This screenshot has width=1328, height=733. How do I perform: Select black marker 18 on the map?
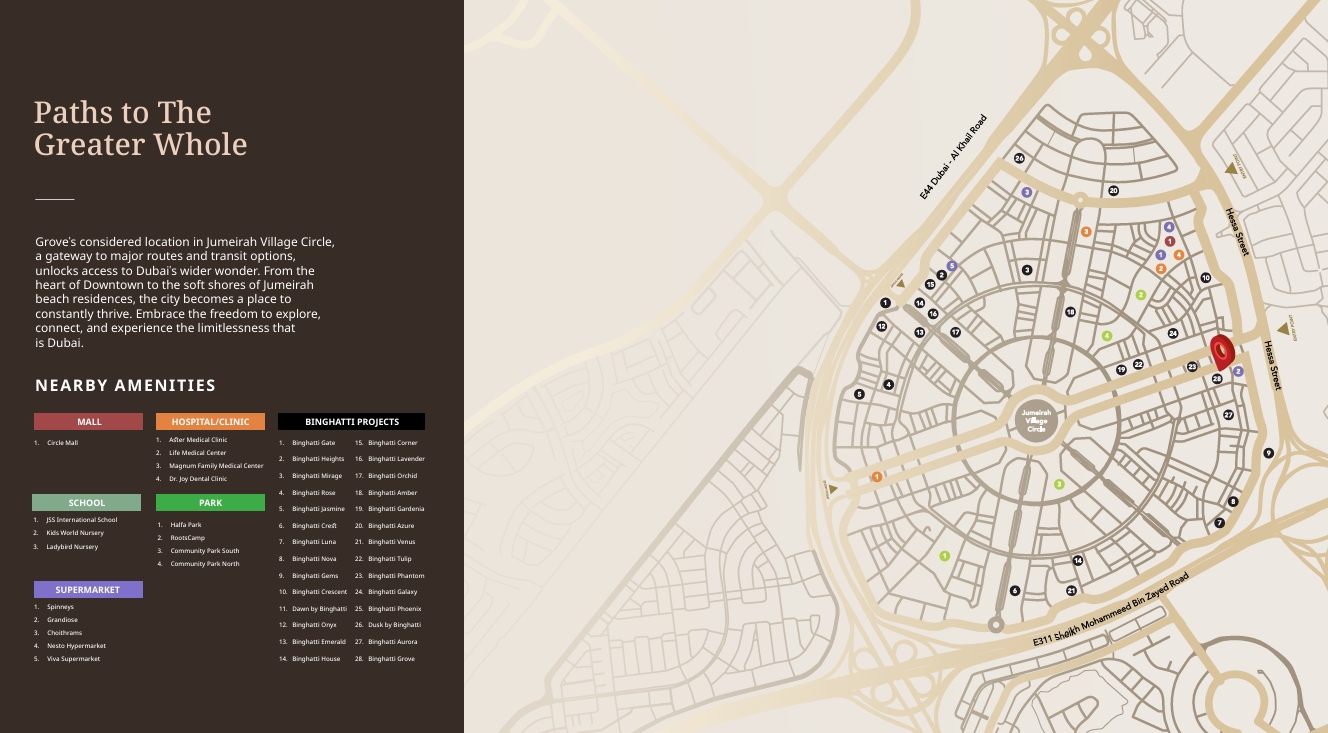1070,312
